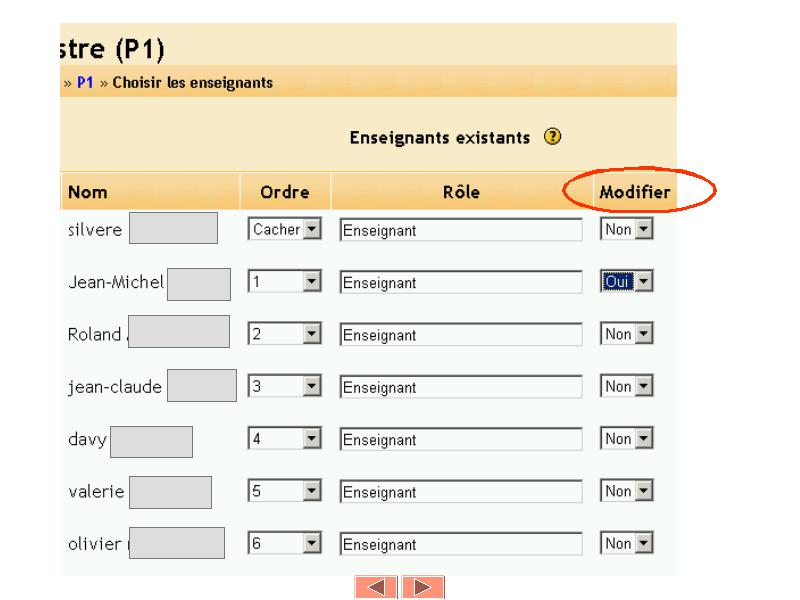
Task: Click Rôle input field for silvere
Action: click(x=461, y=230)
